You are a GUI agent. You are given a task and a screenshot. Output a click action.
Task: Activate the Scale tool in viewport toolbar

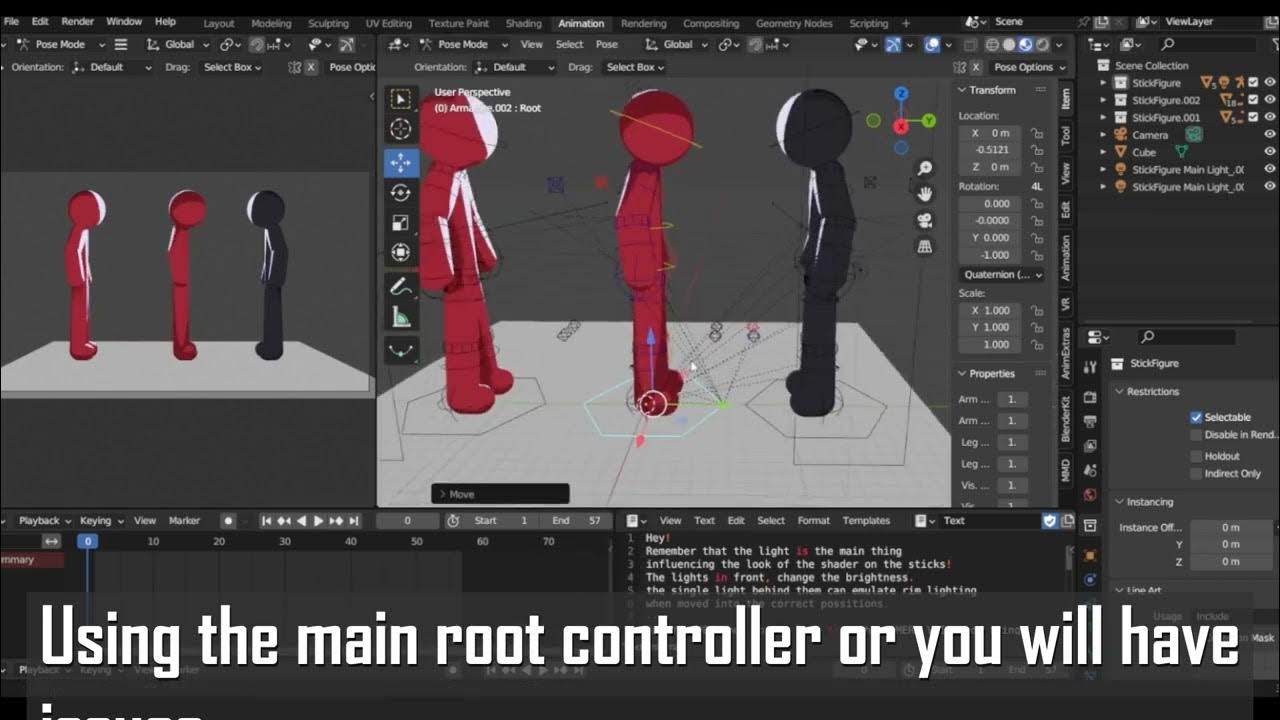pyautogui.click(x=401, y=223)
